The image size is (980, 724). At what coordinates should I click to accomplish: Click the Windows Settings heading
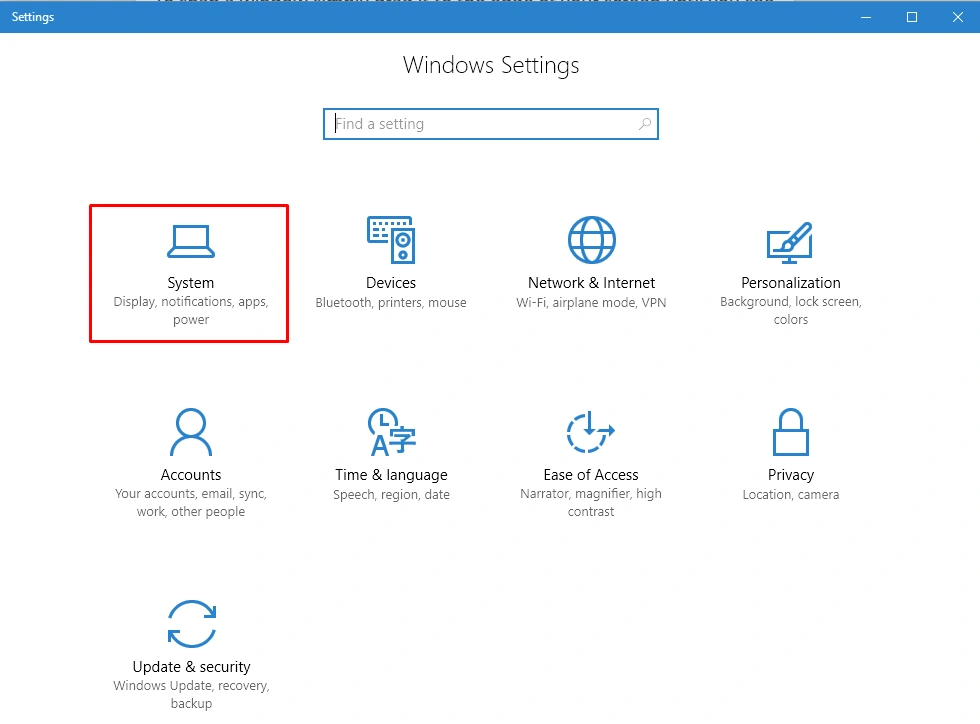(x=491, y=66)
